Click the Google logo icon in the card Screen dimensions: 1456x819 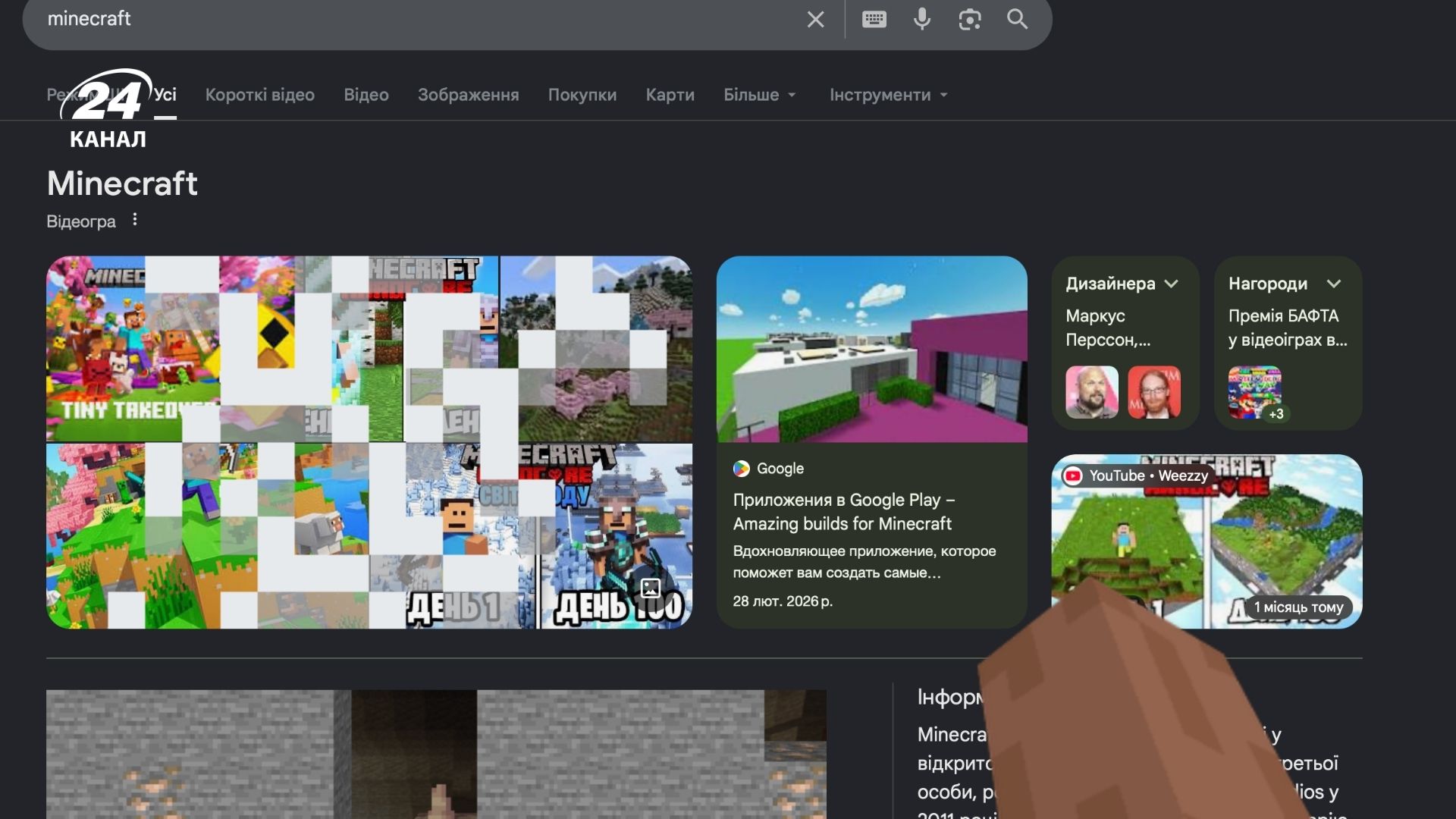(741, 469)
